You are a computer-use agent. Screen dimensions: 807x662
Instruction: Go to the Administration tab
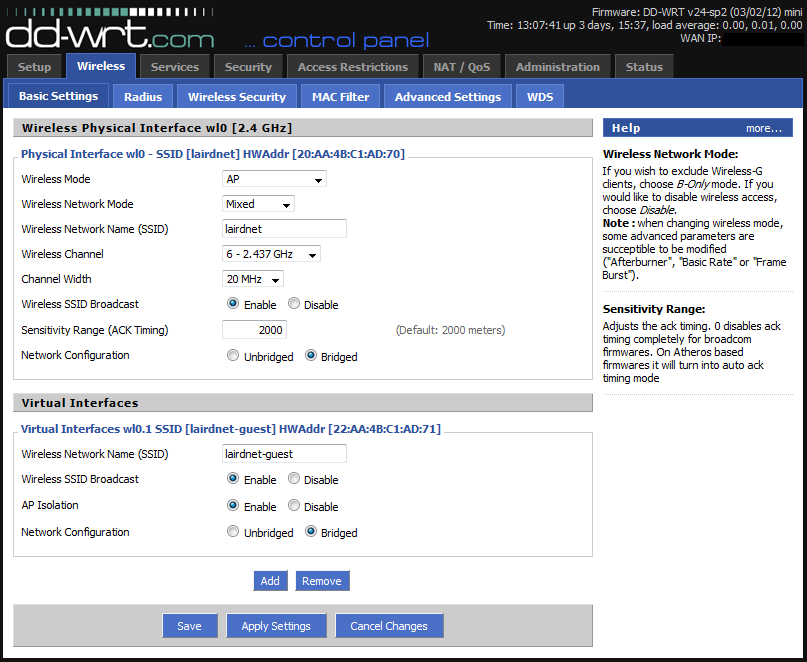557,67
